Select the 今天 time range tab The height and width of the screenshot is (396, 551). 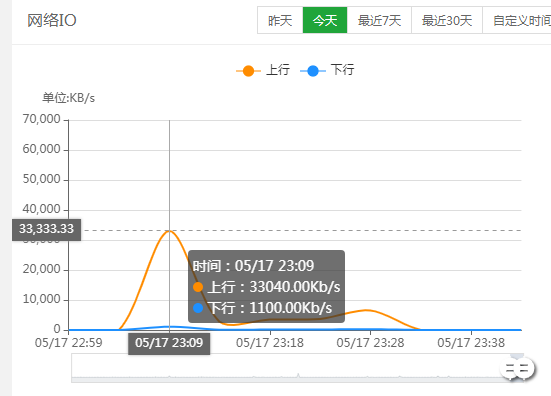click(325, 20)
